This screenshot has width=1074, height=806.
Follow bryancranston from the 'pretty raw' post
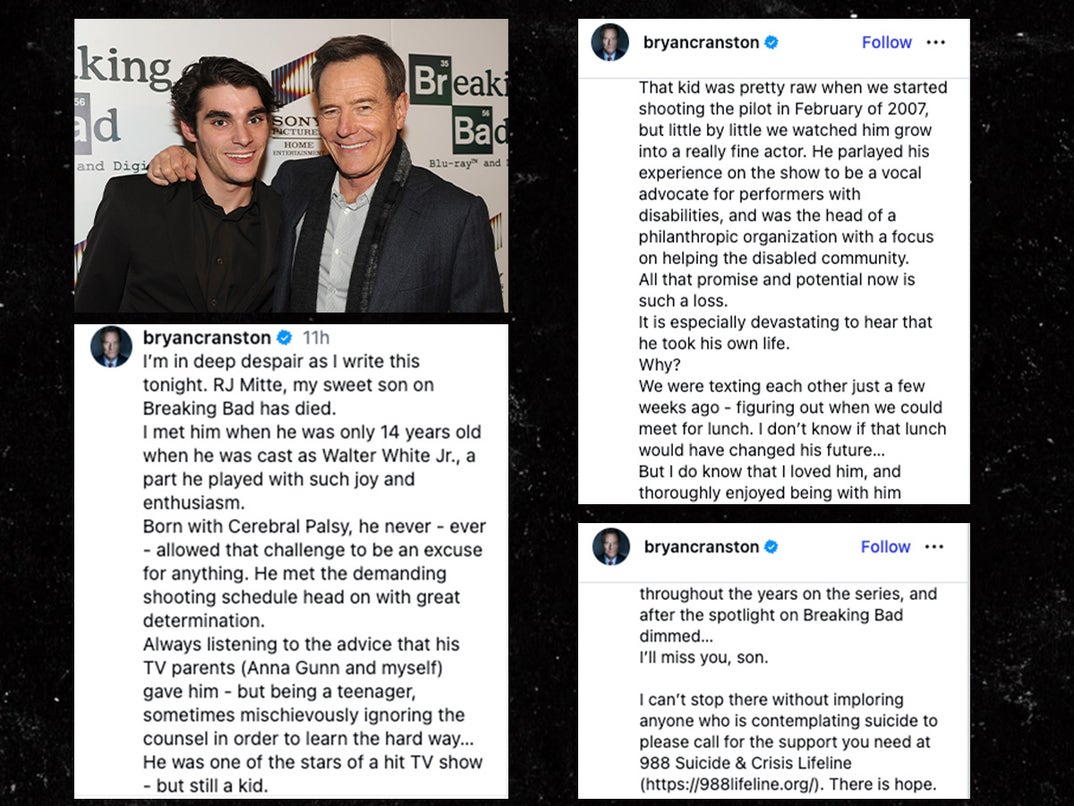point(886,42)
